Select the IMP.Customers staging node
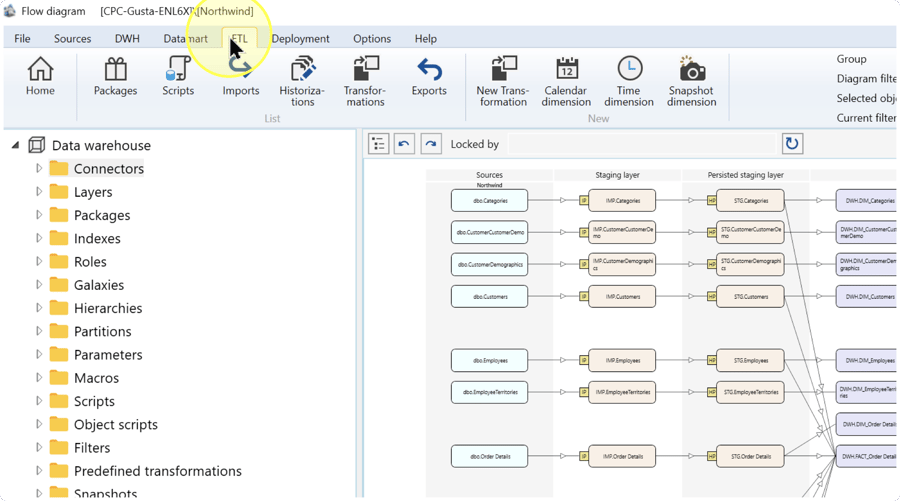The width and height of the screenshot is (900, 501). coord(622,297)
